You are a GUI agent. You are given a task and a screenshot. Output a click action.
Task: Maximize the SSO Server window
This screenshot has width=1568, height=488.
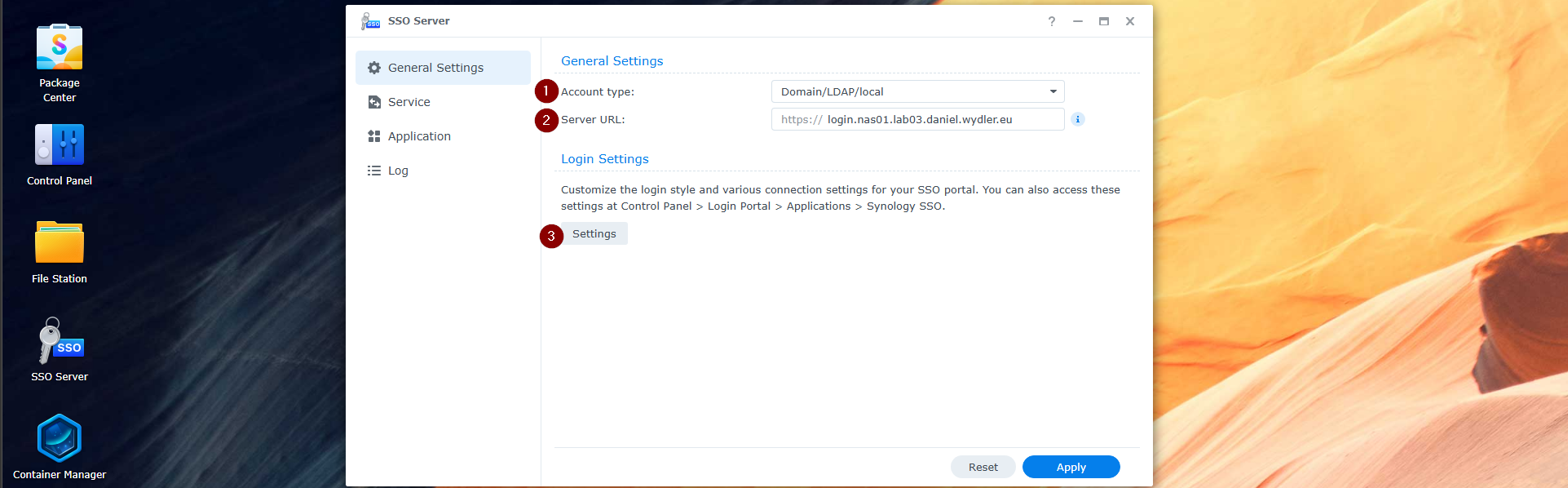point(1103,21)
